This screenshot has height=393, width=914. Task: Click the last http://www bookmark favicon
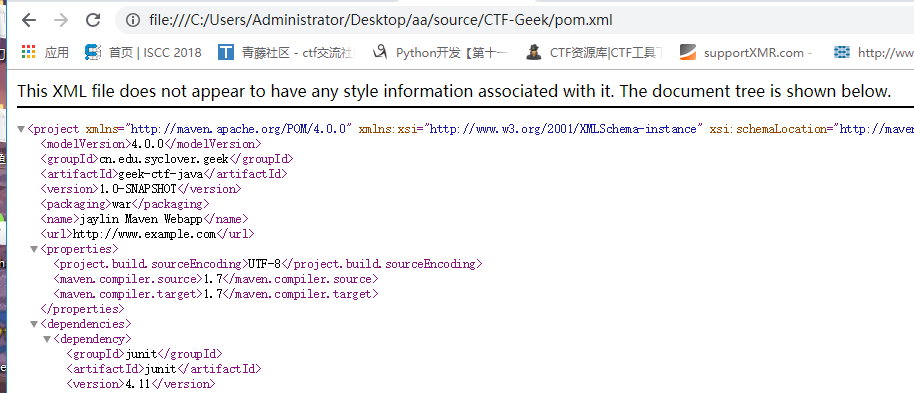(842, 52)
